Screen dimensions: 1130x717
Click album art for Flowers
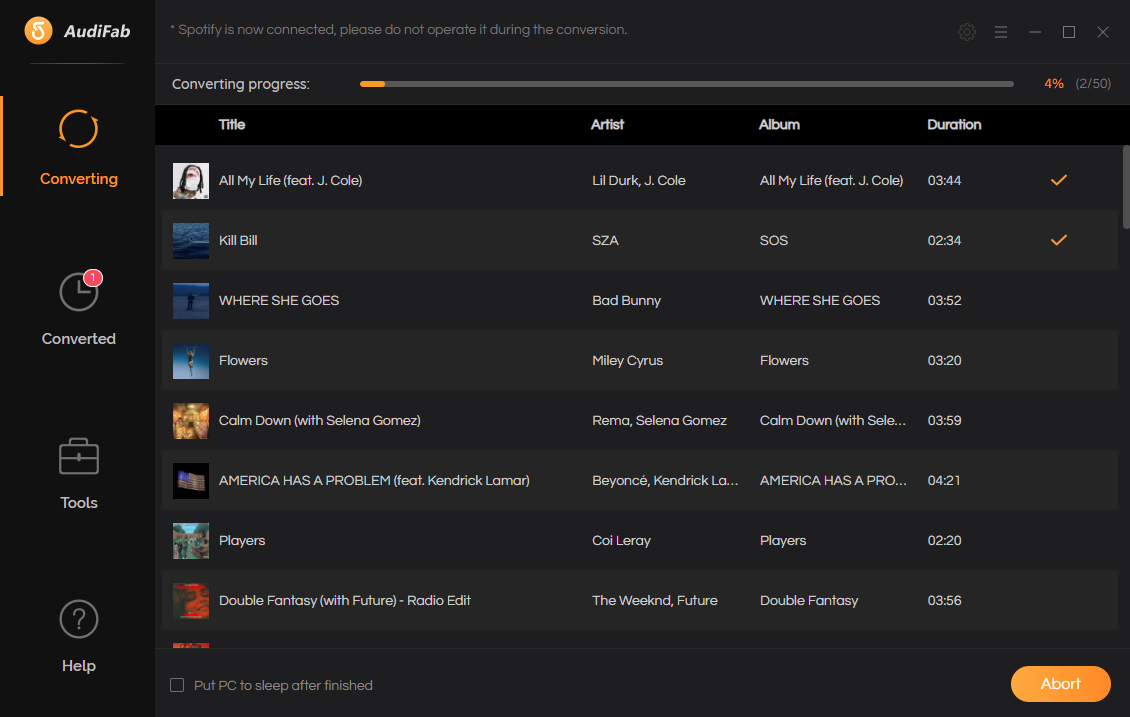(x=190, y=360)
